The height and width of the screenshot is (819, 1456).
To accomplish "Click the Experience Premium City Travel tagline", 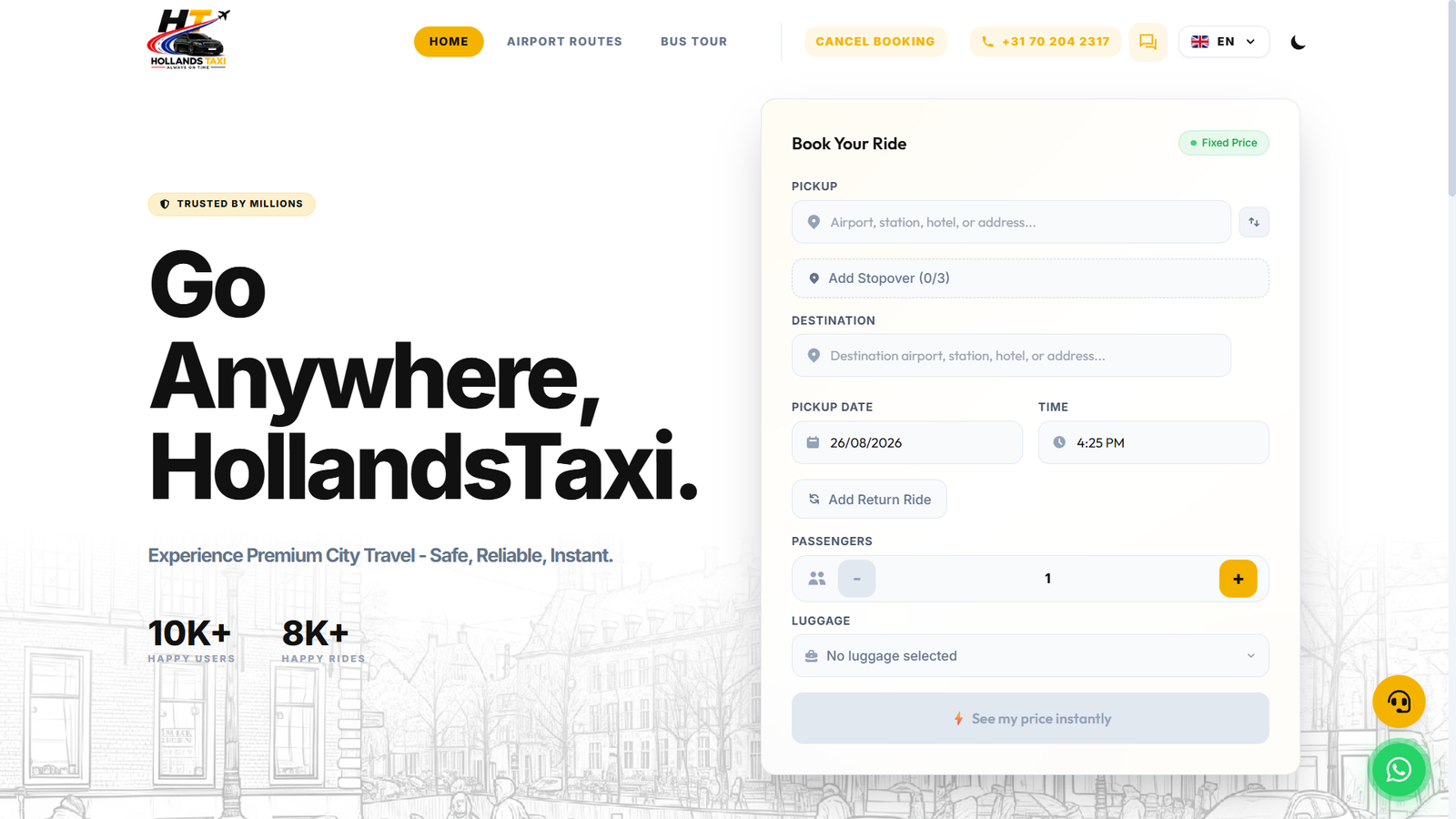I will pyautogui.click(x=380, y=555).
